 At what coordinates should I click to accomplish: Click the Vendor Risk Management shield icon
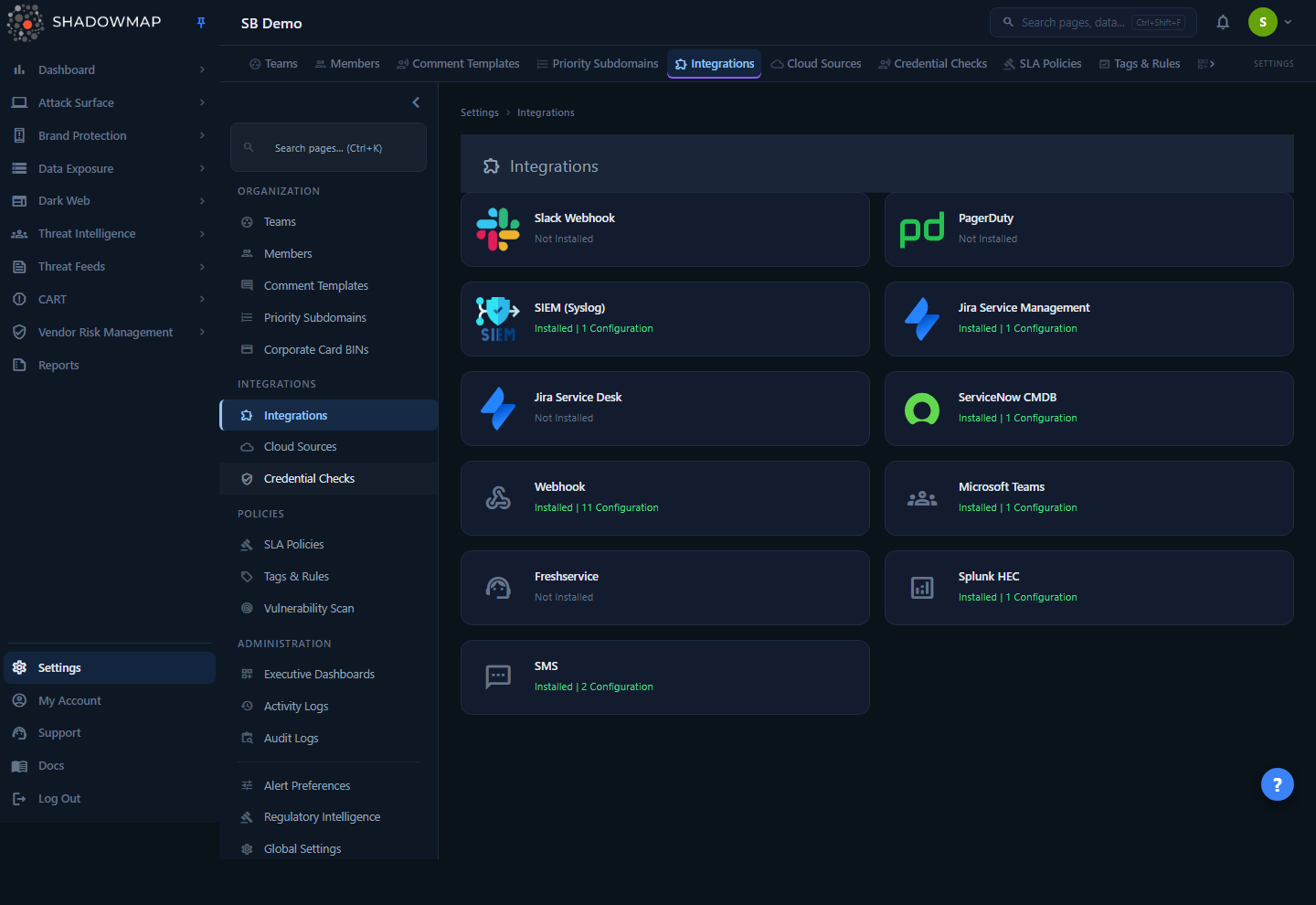coord(19,333)
